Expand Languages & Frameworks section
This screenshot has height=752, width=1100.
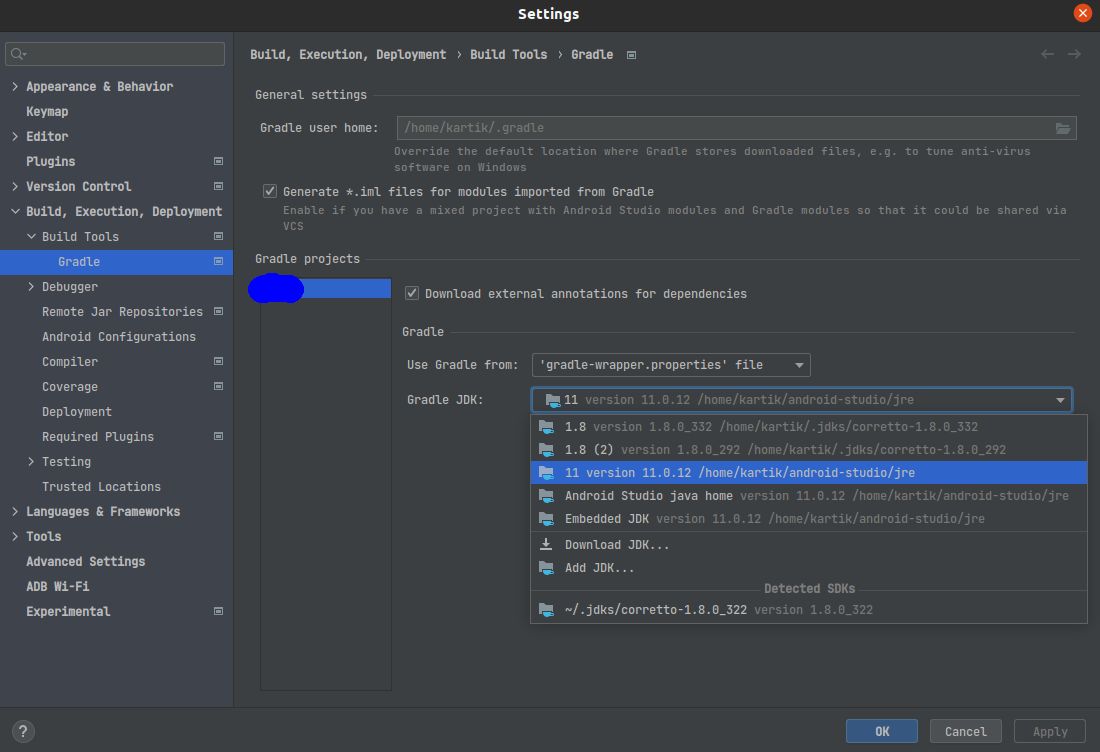click(x=15, y=511)
